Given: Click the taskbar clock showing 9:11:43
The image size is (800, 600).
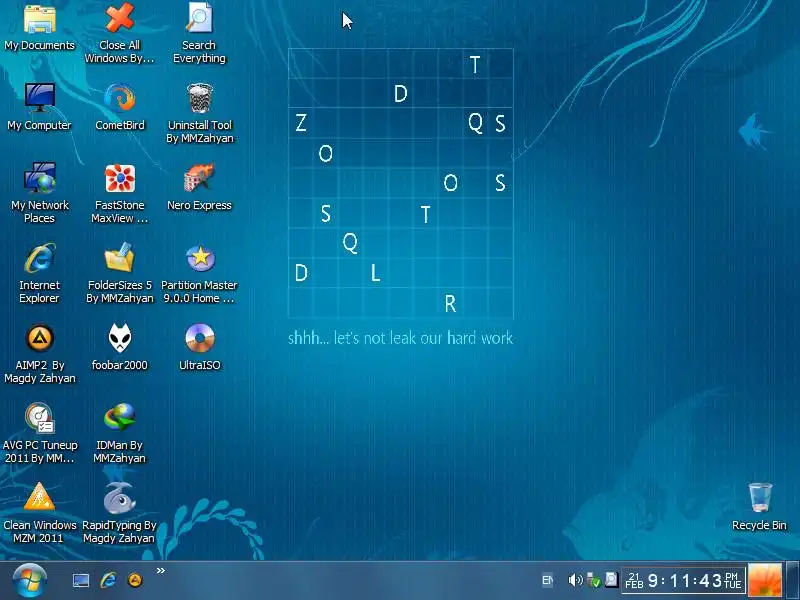Looking at the screenshot, I should click(x=685, y=581).
